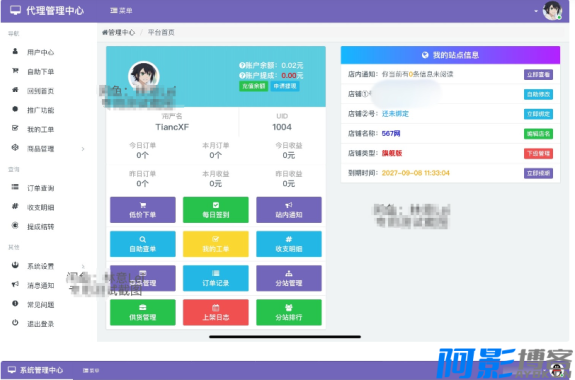
Task: Click the expiry date 2027-09-08 11:33:04
Action: tap(415, 173)
